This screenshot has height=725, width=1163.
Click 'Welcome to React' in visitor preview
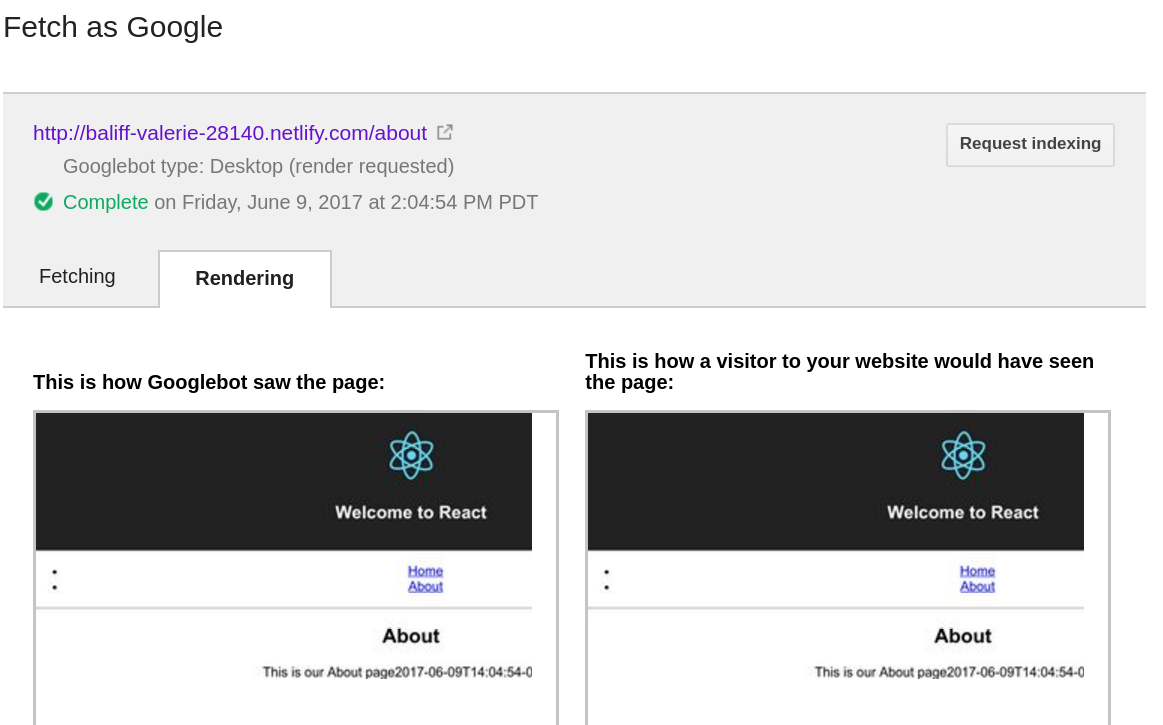tap(963, 512)
